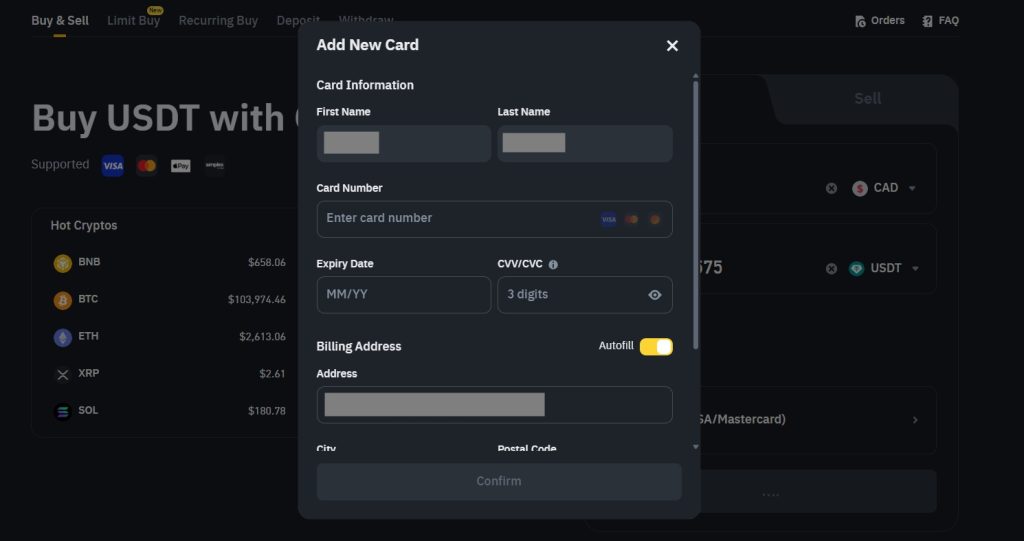Click the Orders icon
The height and width of the screenshot is (541, 1024).
coord(860,21)
